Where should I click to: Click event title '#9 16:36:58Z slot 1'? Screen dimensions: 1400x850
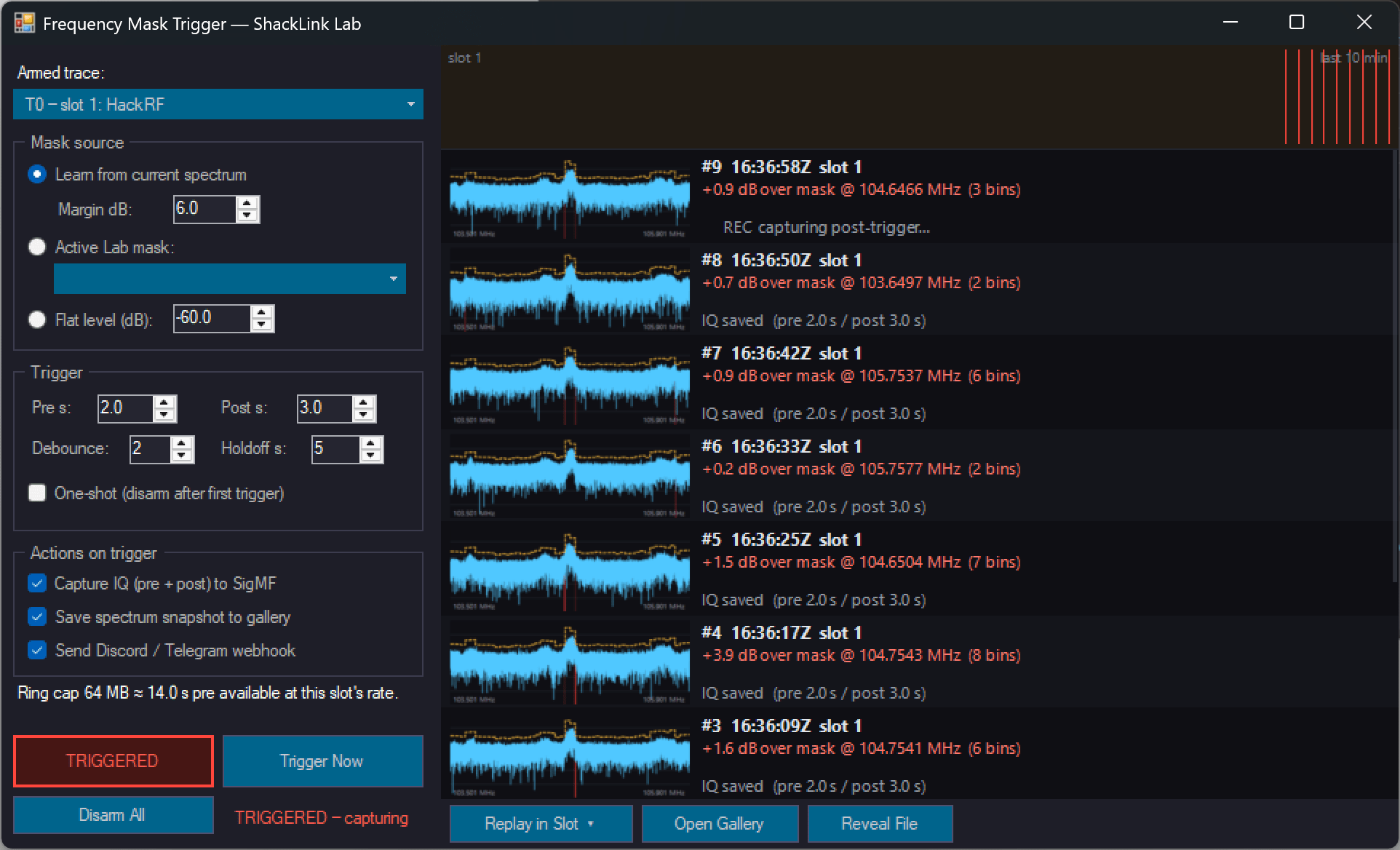(x=781, y=167)
